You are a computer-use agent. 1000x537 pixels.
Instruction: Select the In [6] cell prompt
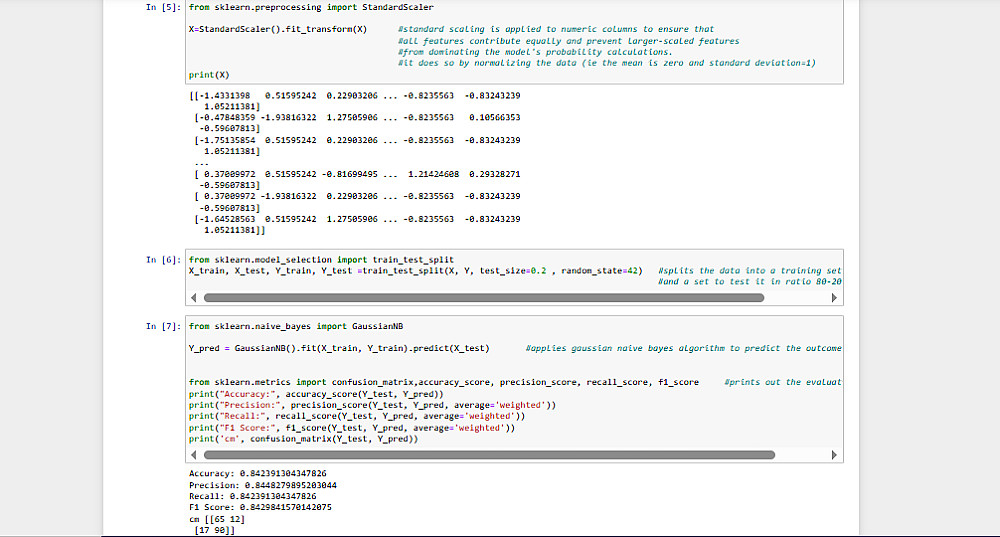(x=163, y=260)
